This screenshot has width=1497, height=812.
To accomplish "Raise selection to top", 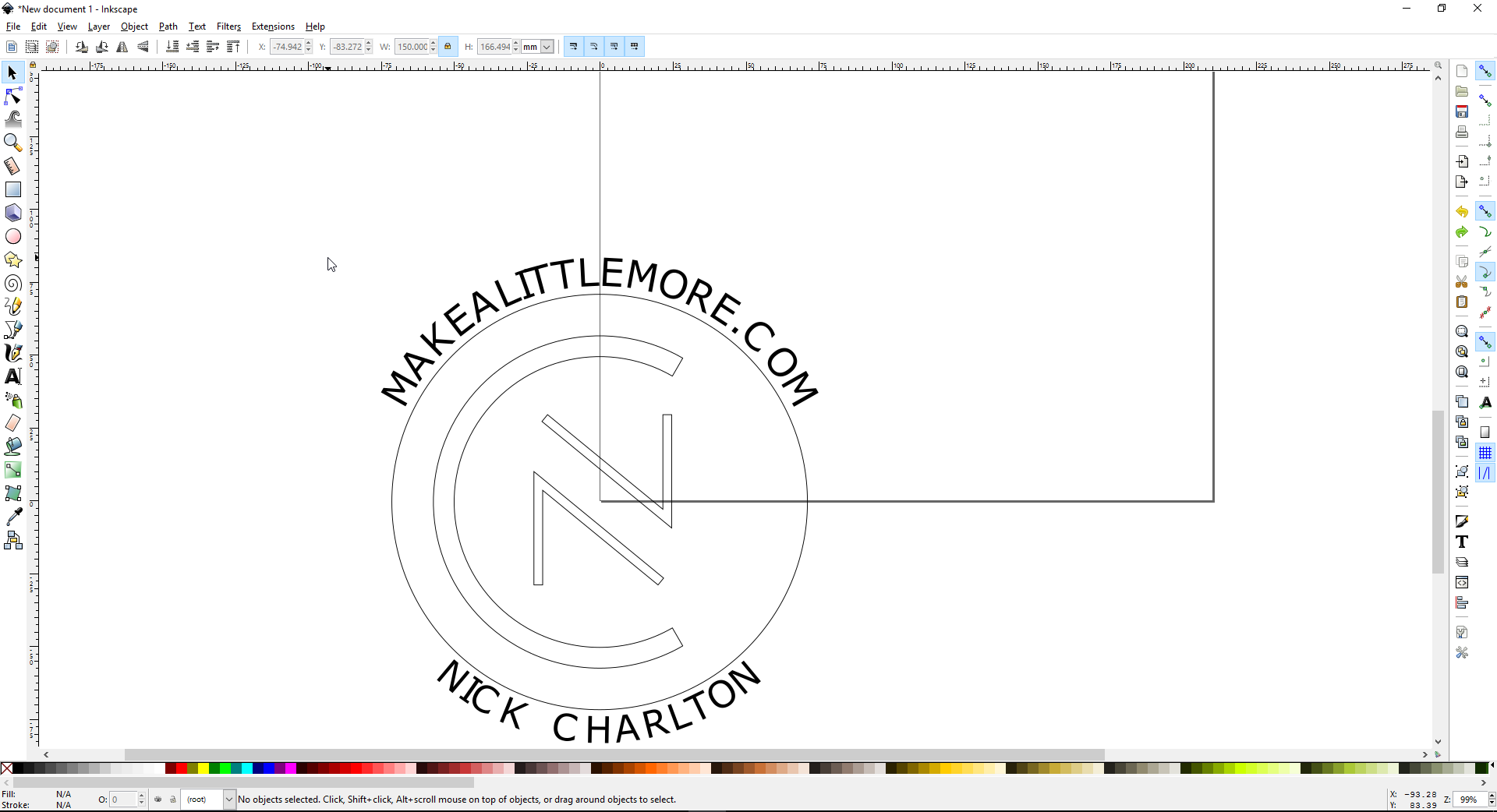I will tap(233, 47).
